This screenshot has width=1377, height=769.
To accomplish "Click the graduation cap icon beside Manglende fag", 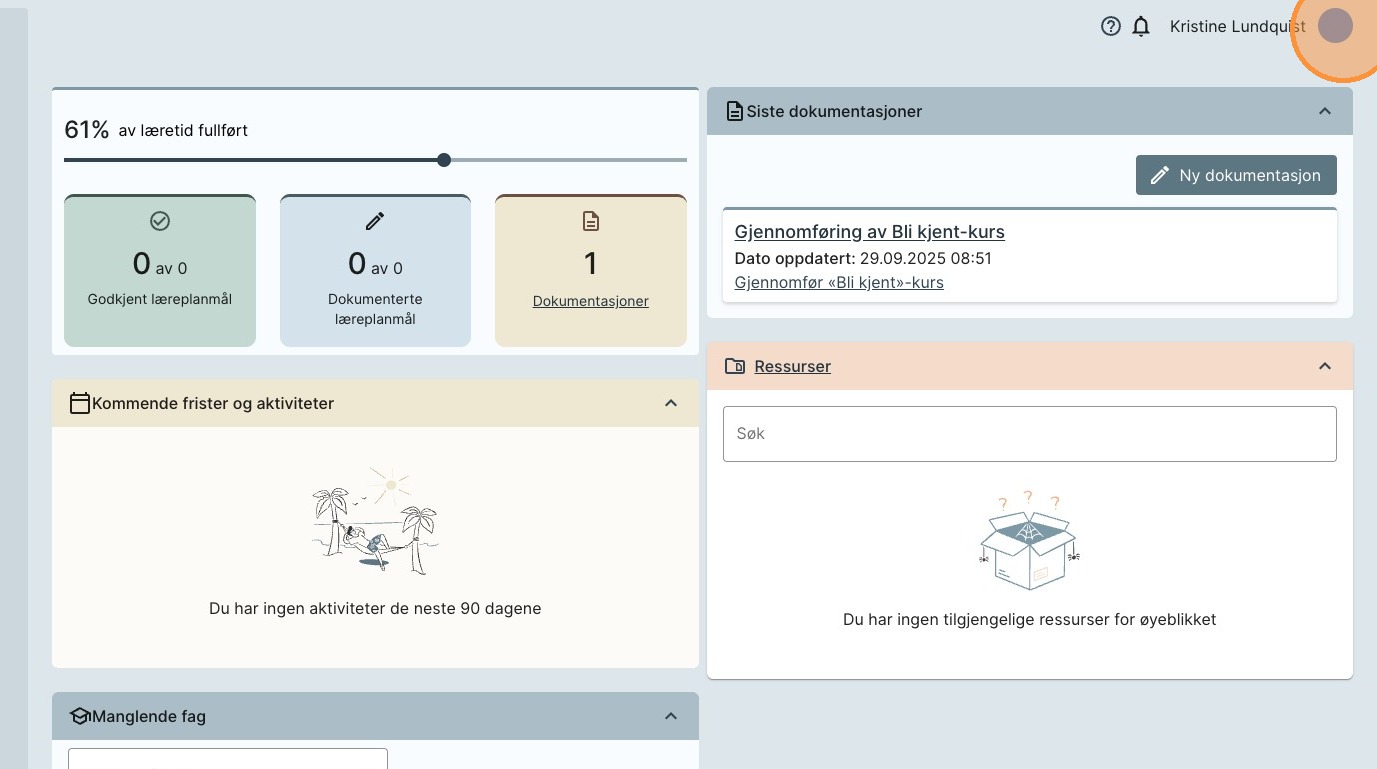I will (80, 716).
